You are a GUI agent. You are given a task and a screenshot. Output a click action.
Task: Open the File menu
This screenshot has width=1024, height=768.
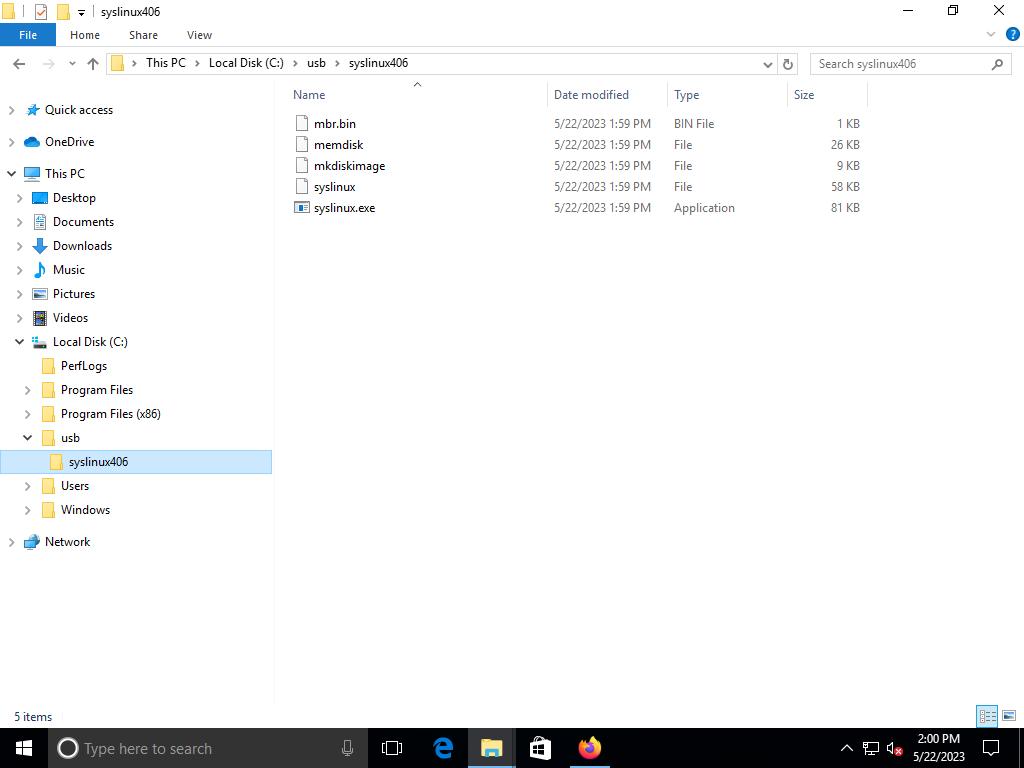28,35
